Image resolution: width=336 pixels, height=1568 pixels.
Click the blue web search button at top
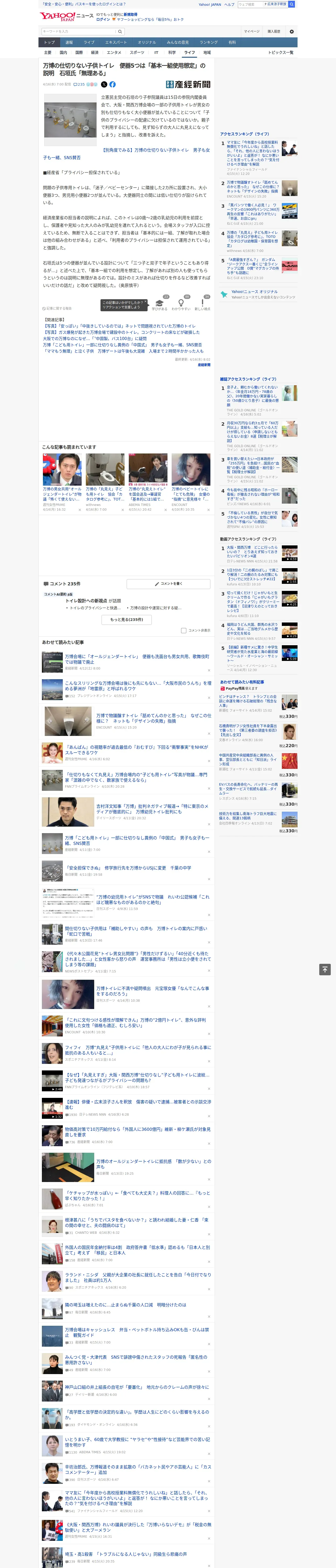pyautogui.click(x=292, y=4)
